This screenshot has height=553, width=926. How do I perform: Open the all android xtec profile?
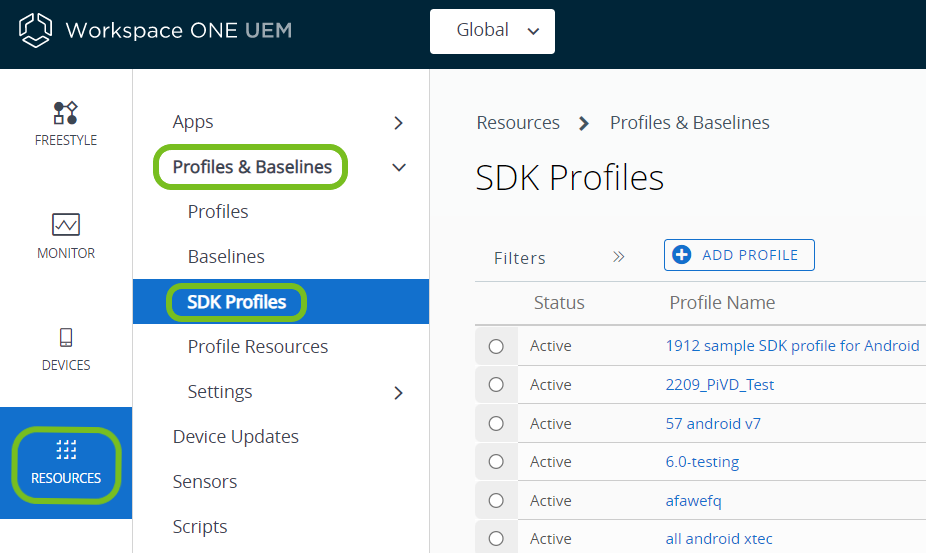point(719,538)
